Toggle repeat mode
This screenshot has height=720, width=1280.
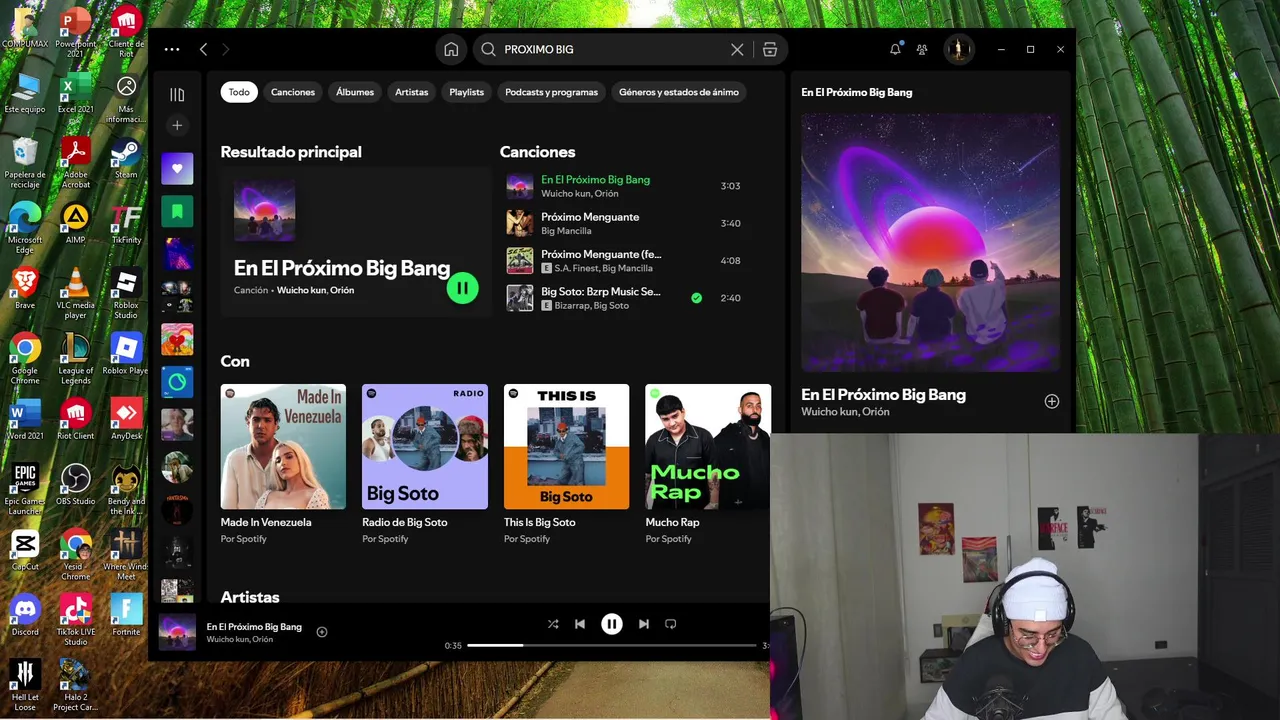(671, 624)
